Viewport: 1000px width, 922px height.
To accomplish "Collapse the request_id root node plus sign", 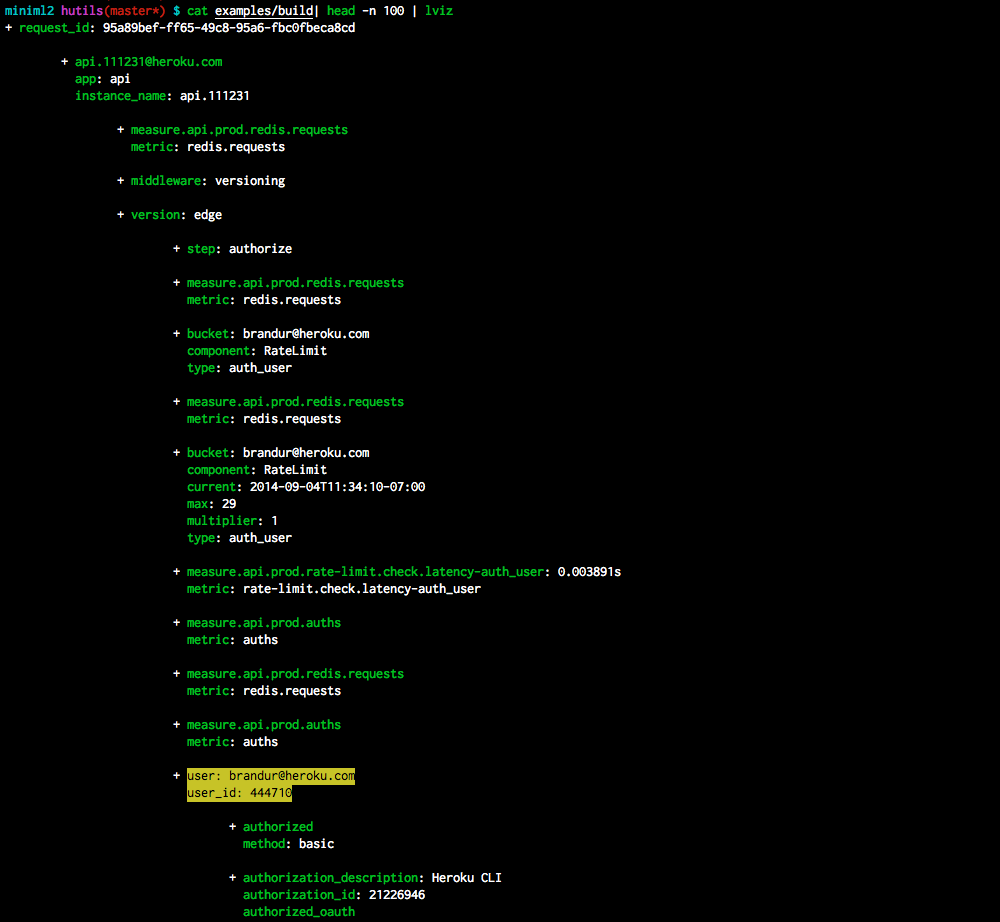I will [x=9, y=28].
